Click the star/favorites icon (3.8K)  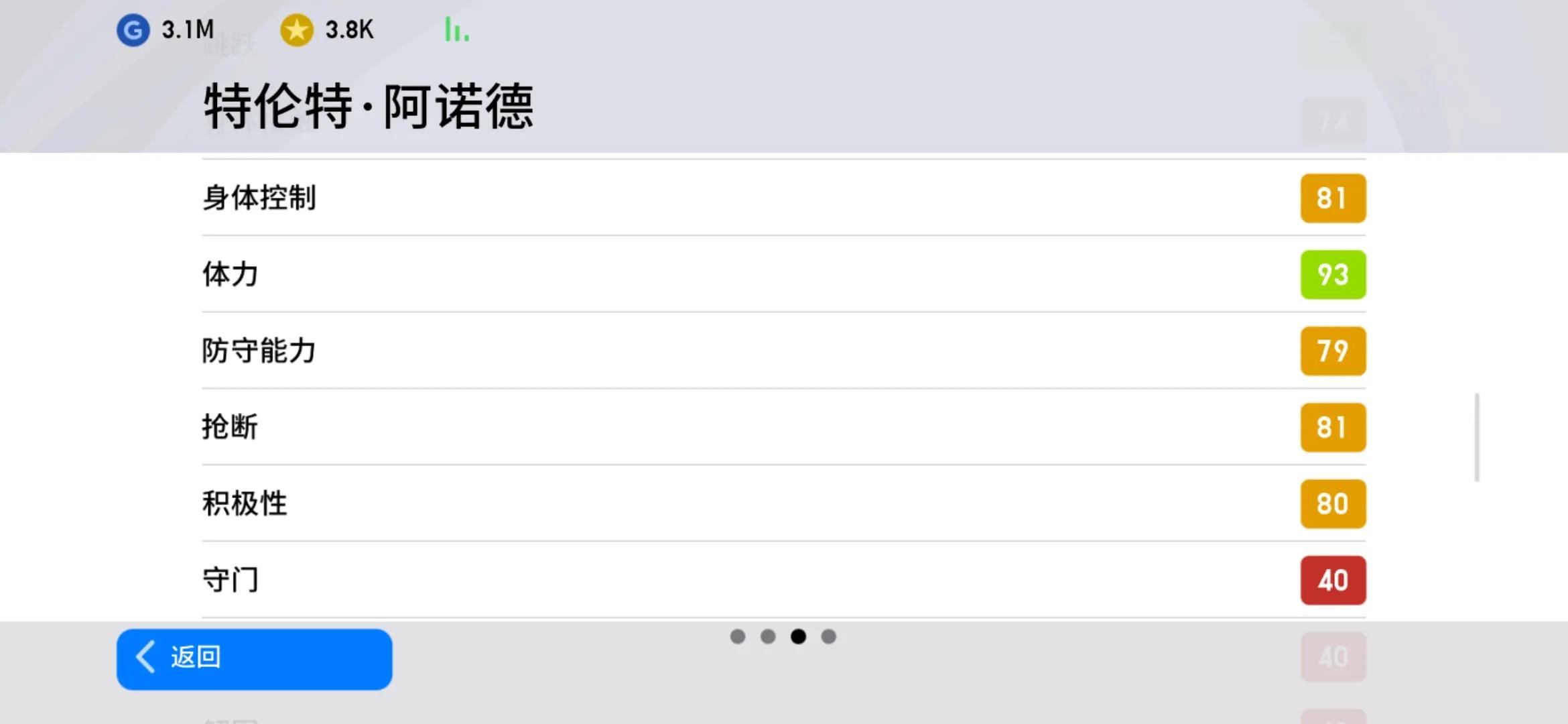pos(294,30)
